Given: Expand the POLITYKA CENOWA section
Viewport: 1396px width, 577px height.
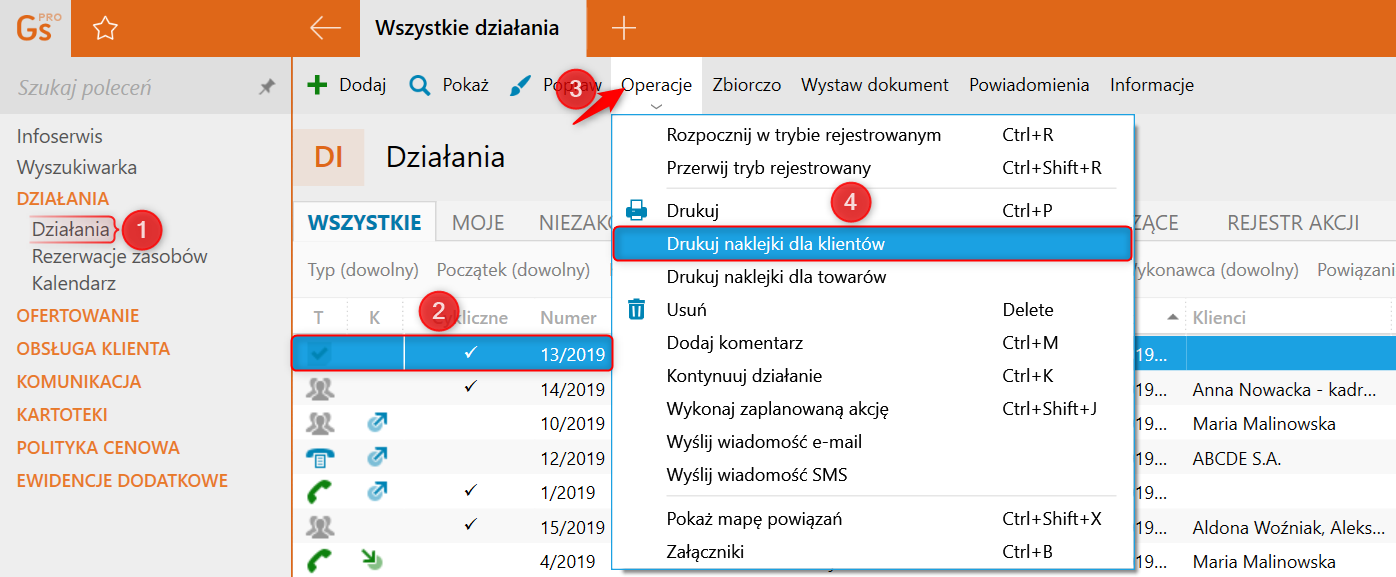Looking at the screenshot, I should [98, 448].
